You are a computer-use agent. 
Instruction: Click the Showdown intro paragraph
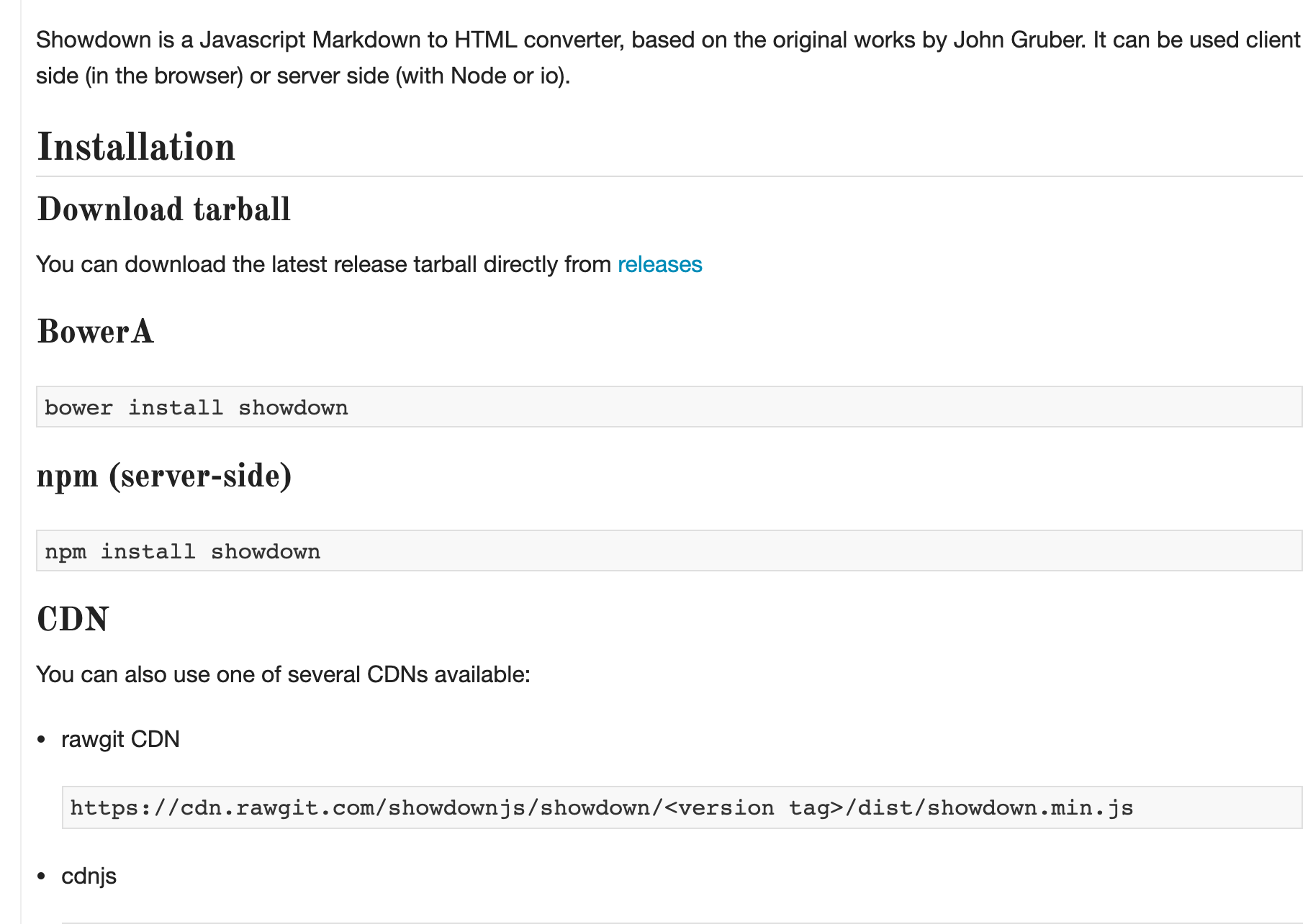click(x=668, y=58)
